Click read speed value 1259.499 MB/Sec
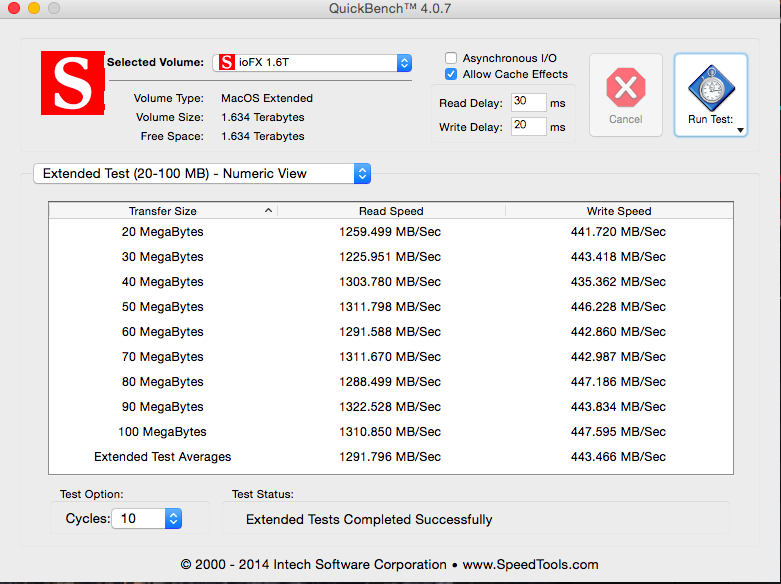781x584 pixels. click(390, 232)
